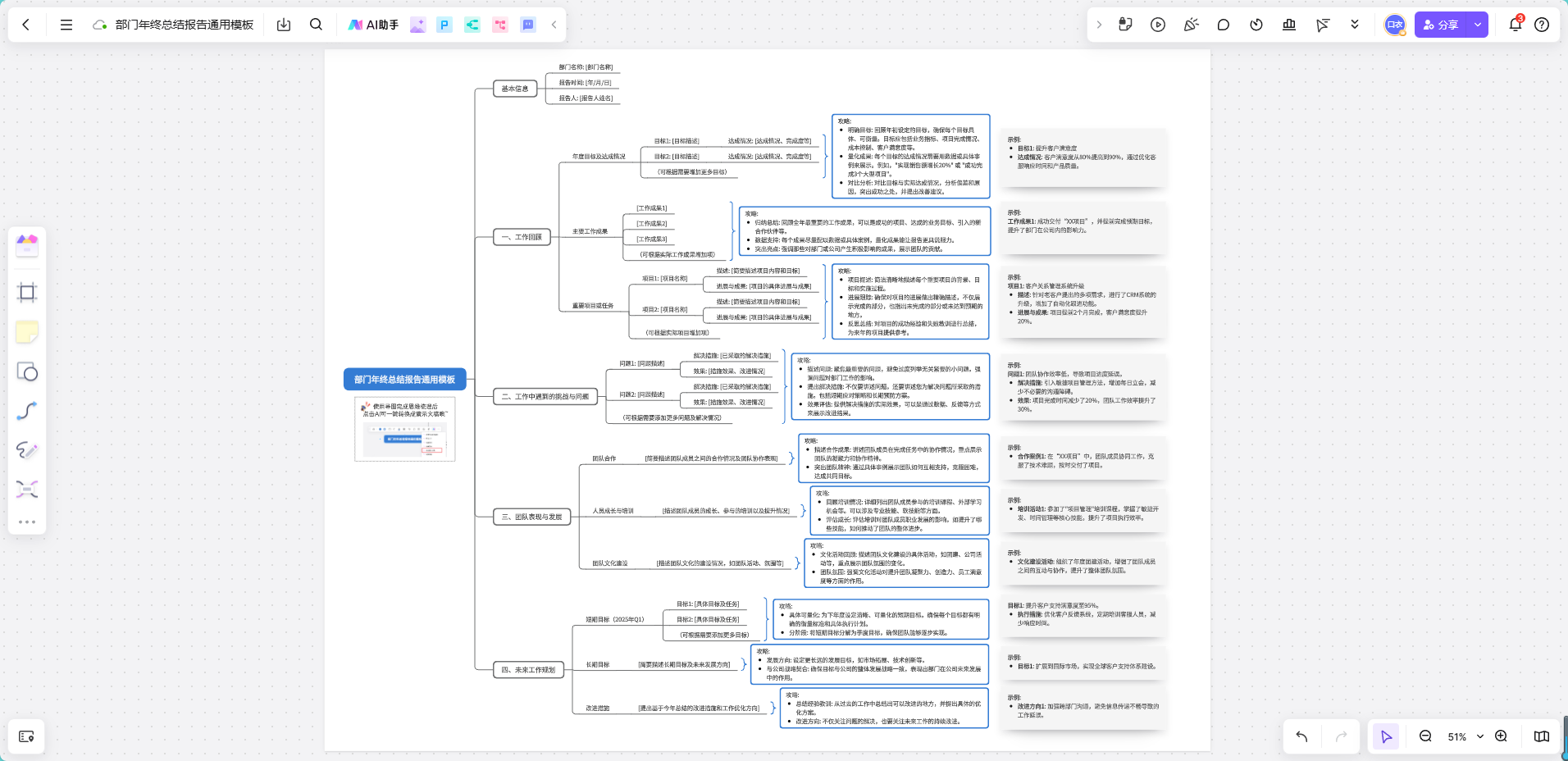
Task: Select the shapes tool in left sidebar
Action: (27, 372)
